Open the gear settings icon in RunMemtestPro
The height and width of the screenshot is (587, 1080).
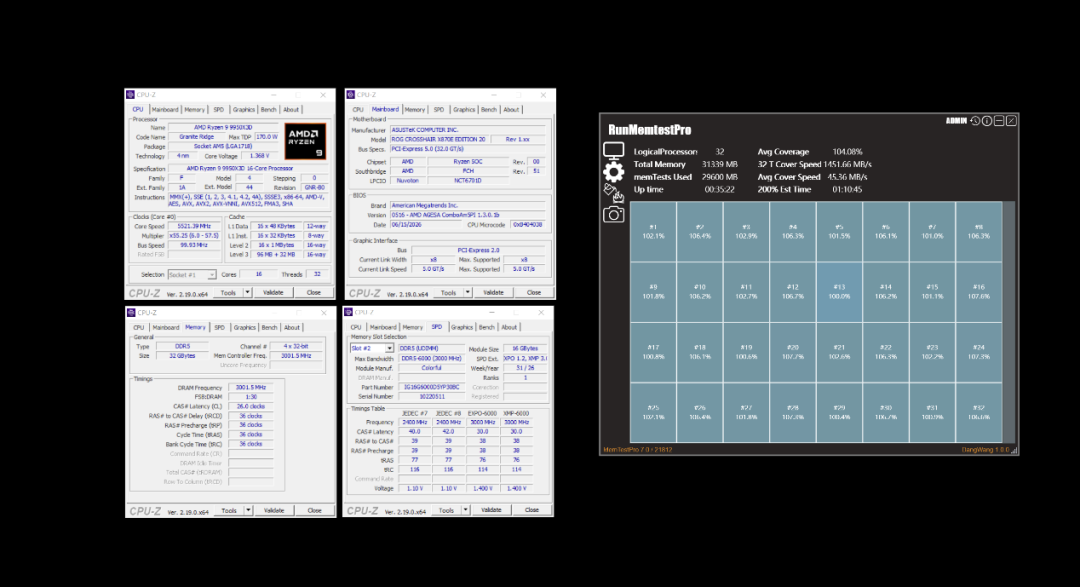click(x=614, y=172)
